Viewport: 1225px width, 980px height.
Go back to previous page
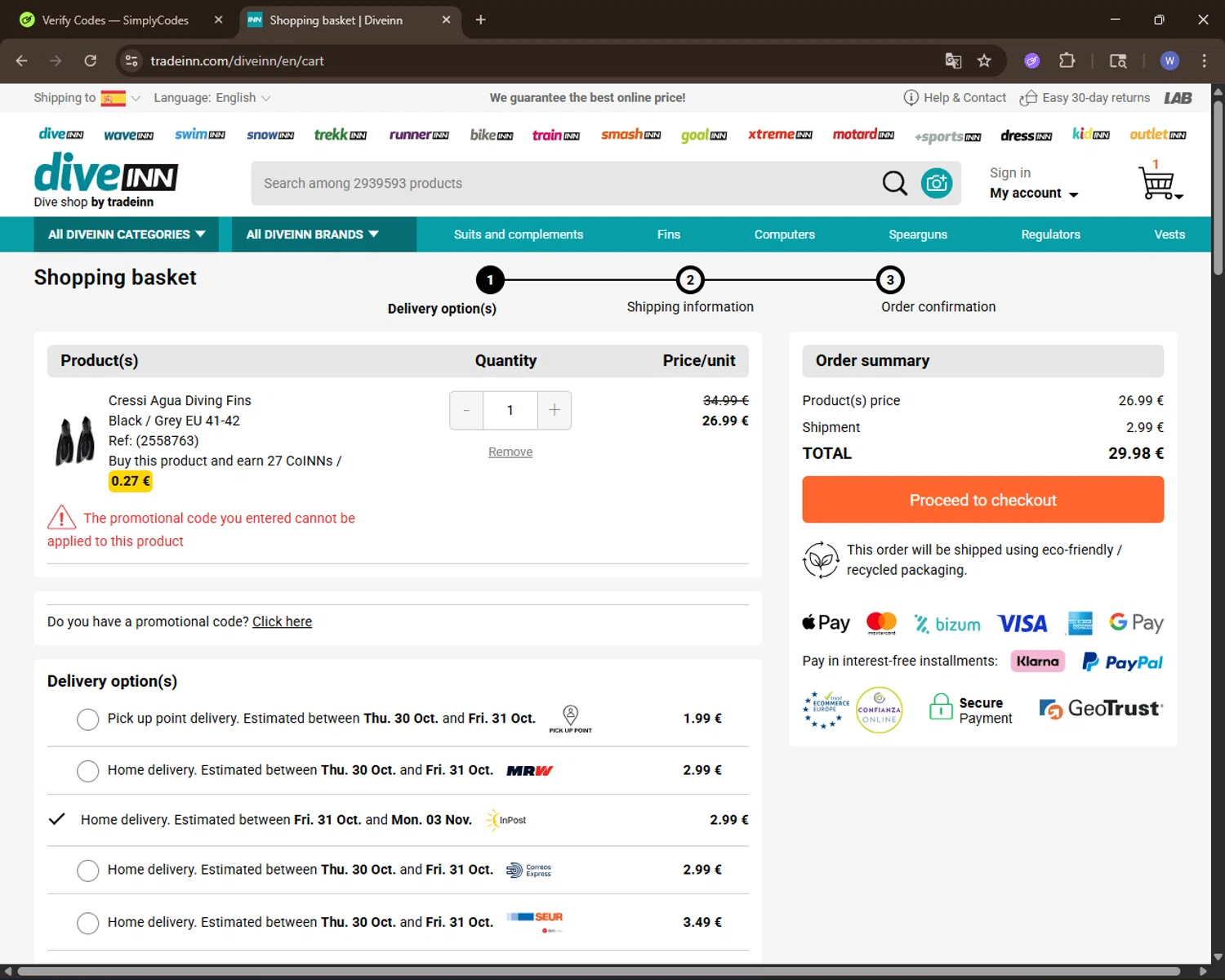21,60
